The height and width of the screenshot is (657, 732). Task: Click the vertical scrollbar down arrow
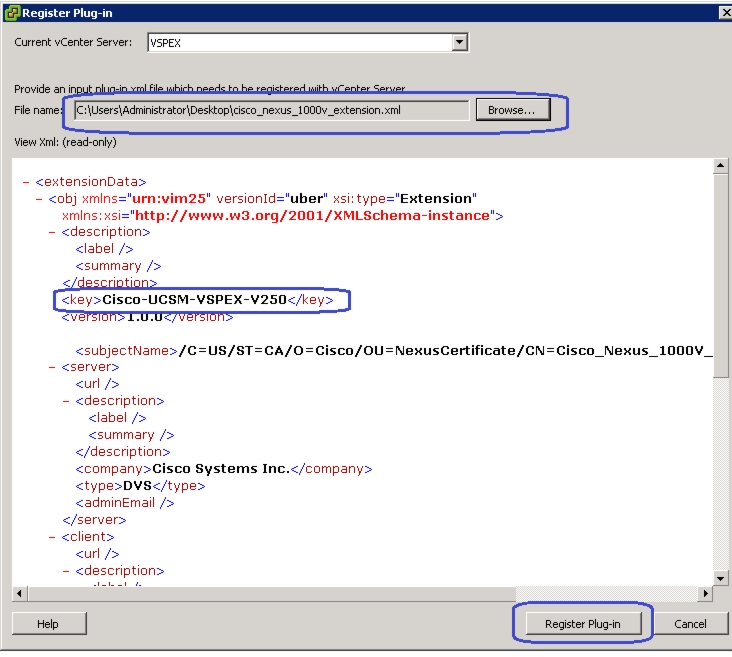coord(720,579)
